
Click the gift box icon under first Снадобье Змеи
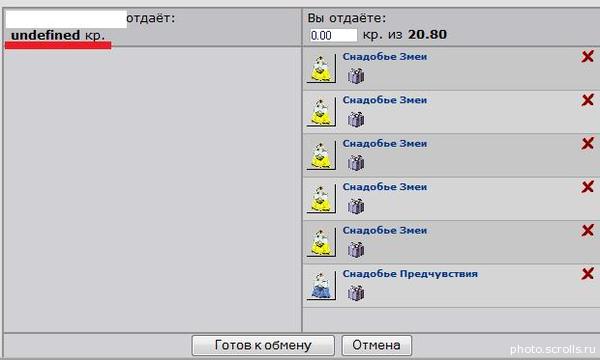click(356, 76)
